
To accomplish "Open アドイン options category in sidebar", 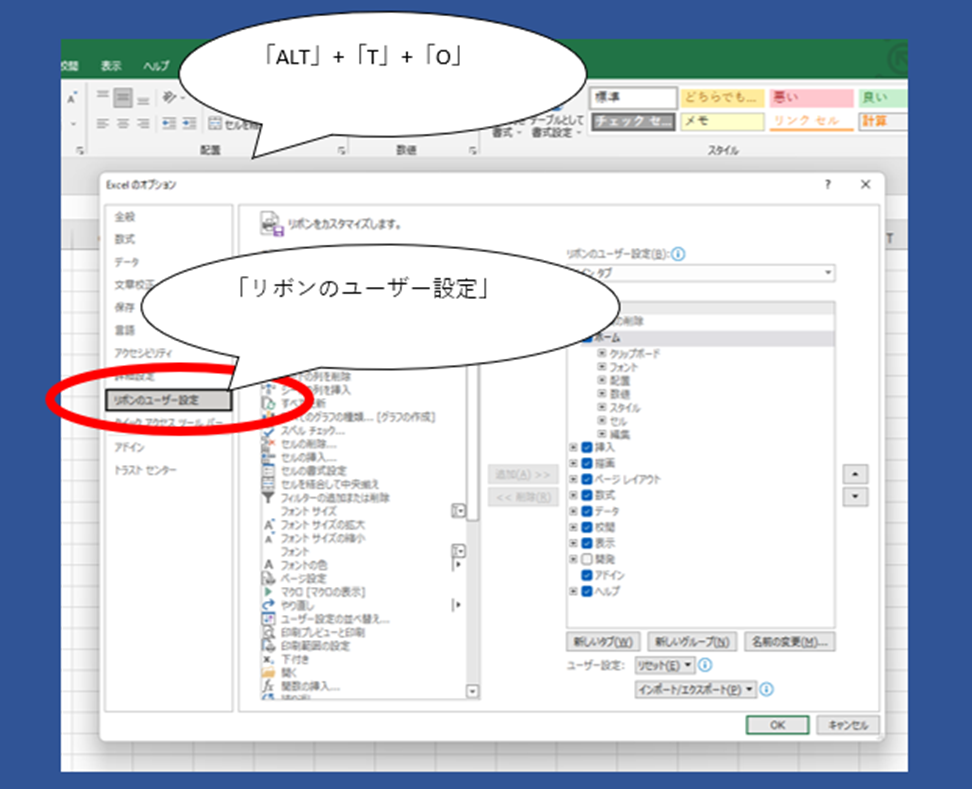I will pyautogui.click(x=130, y=447).
